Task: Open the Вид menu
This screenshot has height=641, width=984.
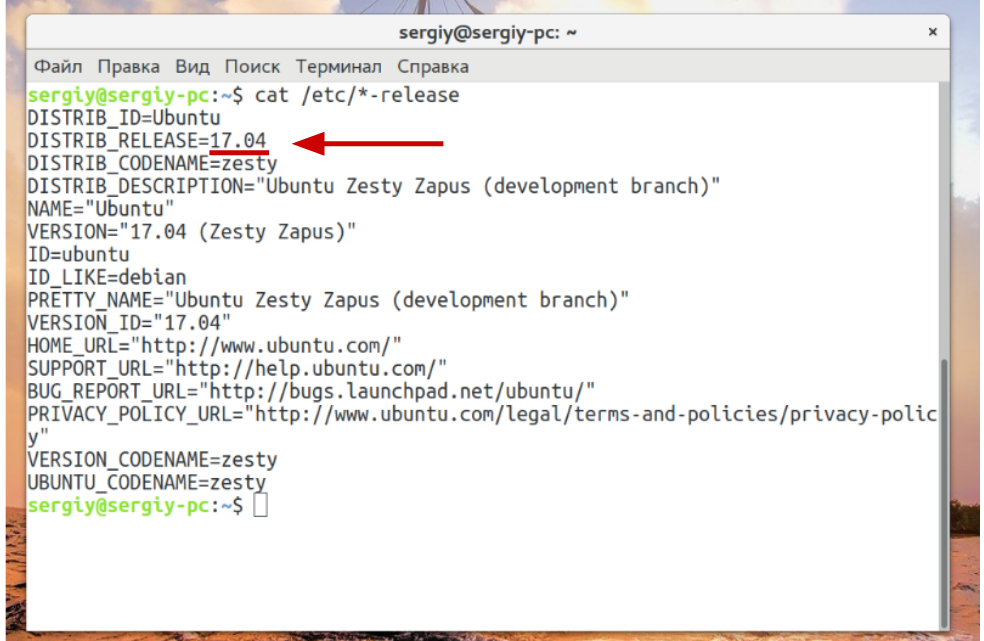Action: [192, 67]
